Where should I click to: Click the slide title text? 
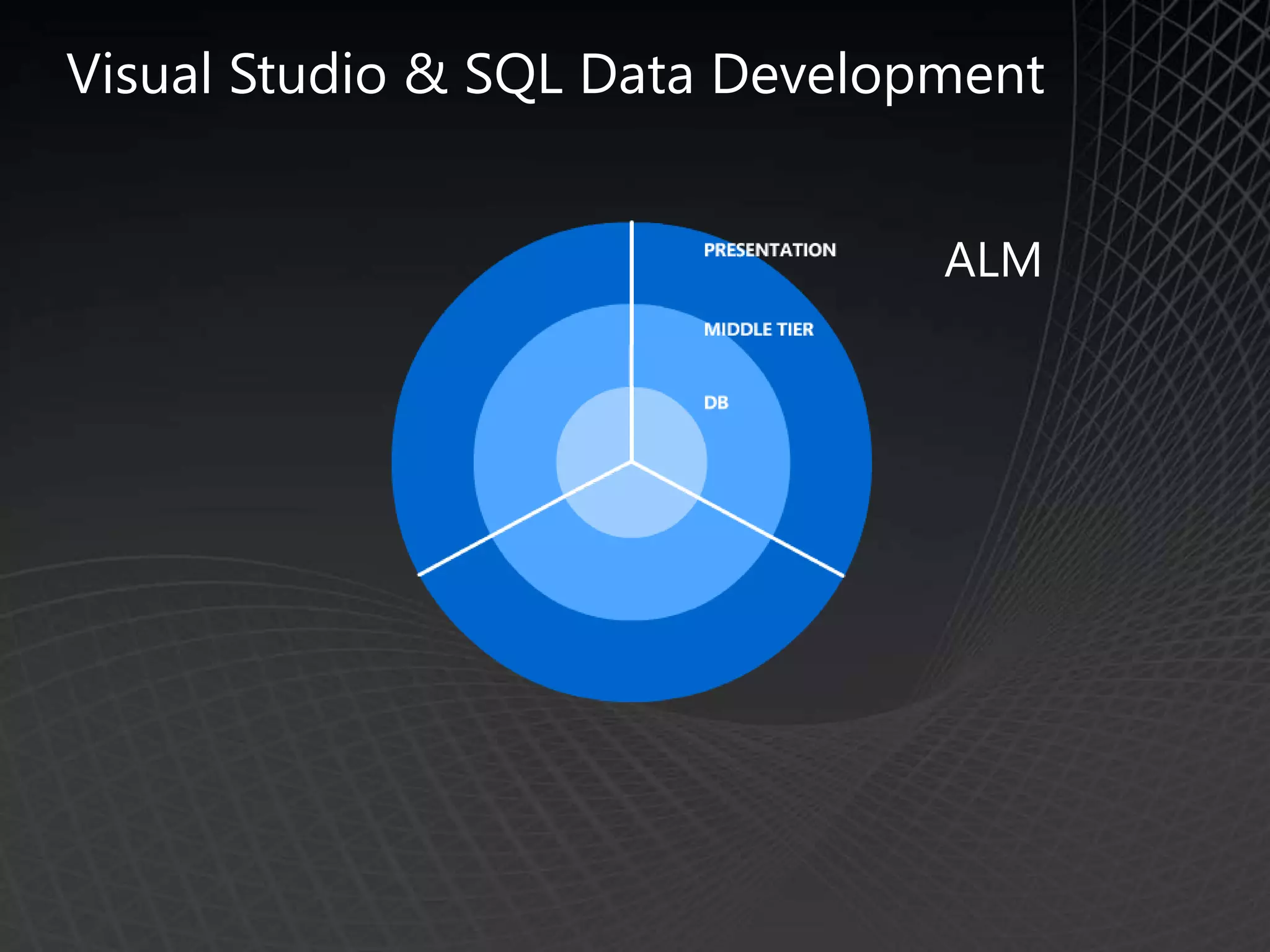coord(556,74)
